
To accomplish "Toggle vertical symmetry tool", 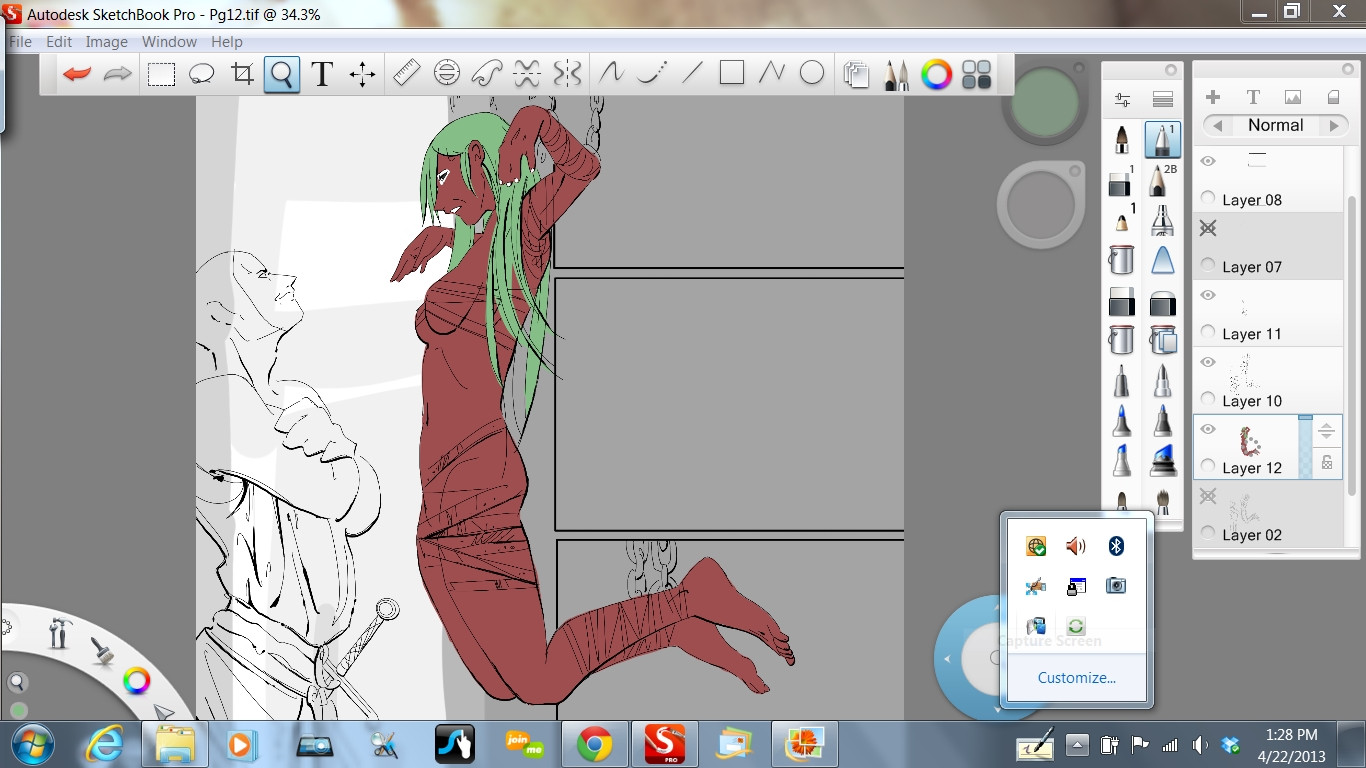I will click(567, 73).
